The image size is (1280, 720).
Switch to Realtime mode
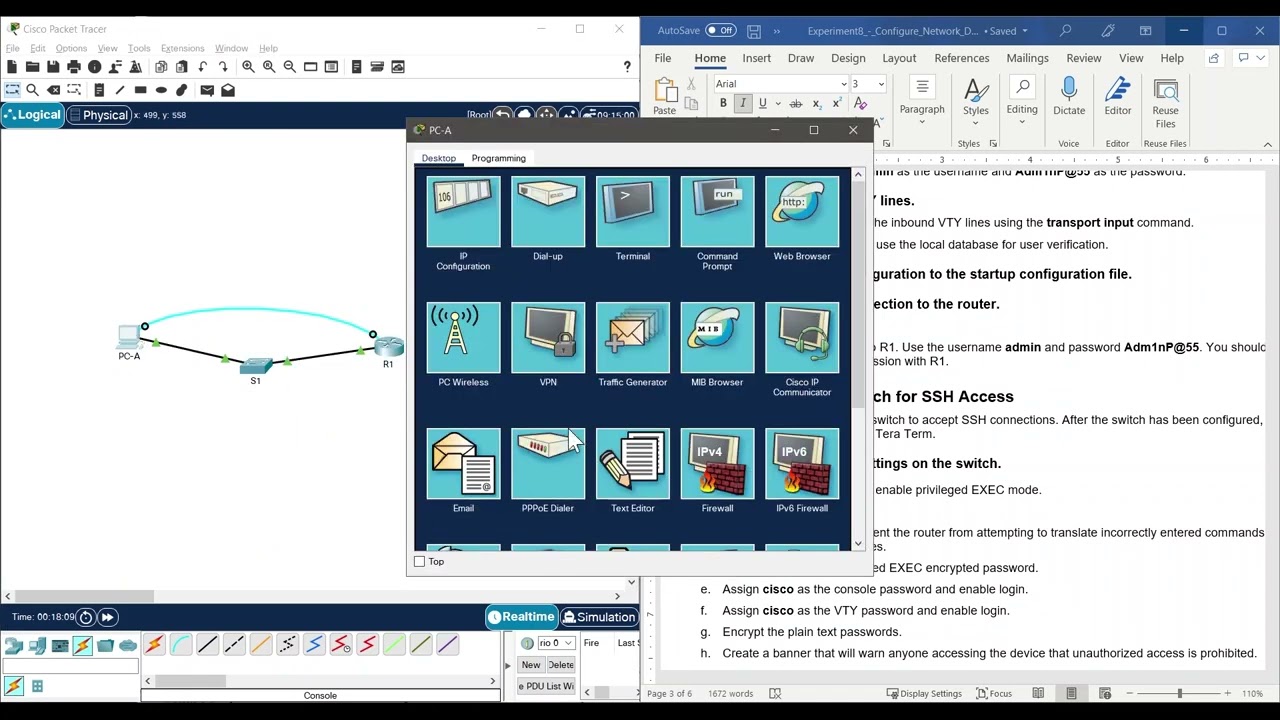[x=521, y=617]
